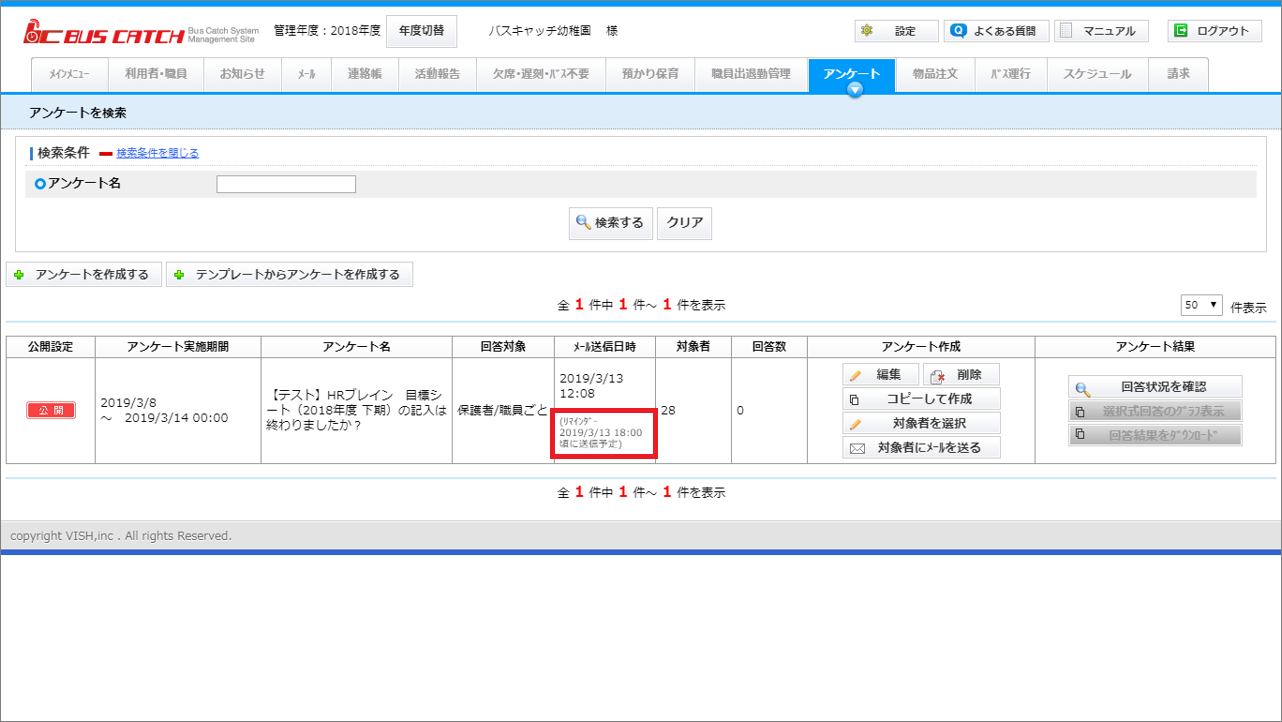Click 検索条件を閉じる link
Screen dimensions: 1282x722
pyautogui.click(x=158, y=153)
